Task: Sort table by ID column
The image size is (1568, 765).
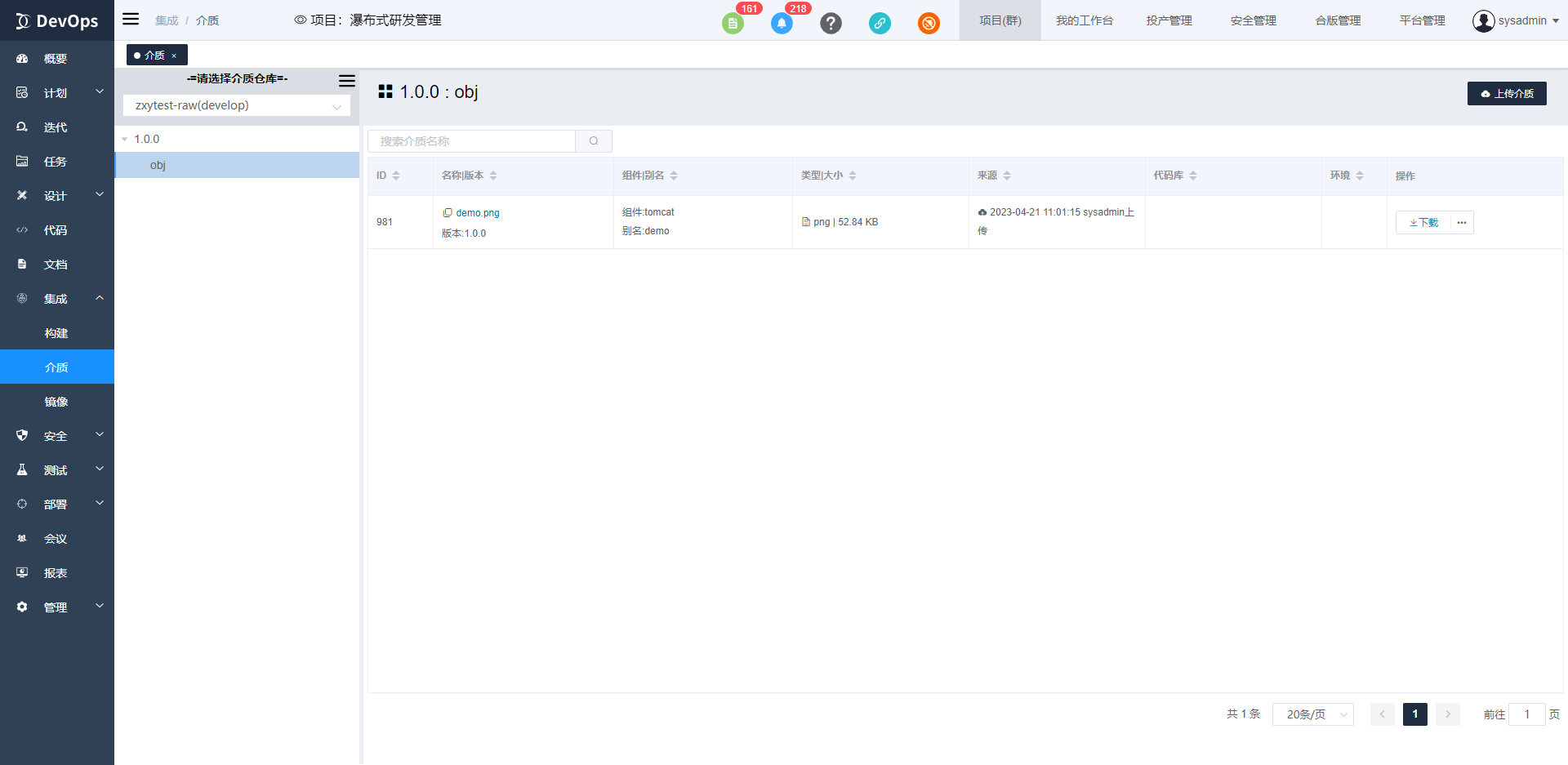Action: pos(396,176)
